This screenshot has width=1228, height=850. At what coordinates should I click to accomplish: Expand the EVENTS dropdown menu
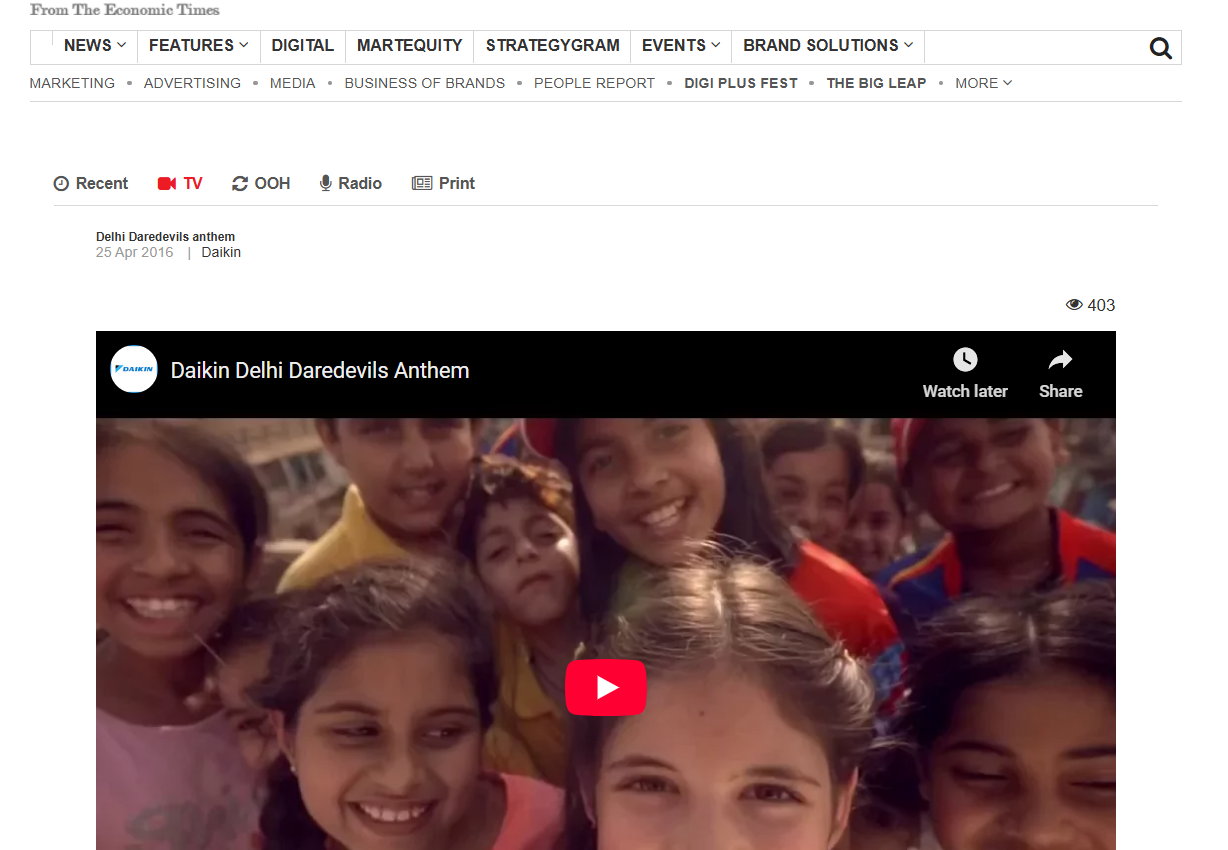[680, 46]
